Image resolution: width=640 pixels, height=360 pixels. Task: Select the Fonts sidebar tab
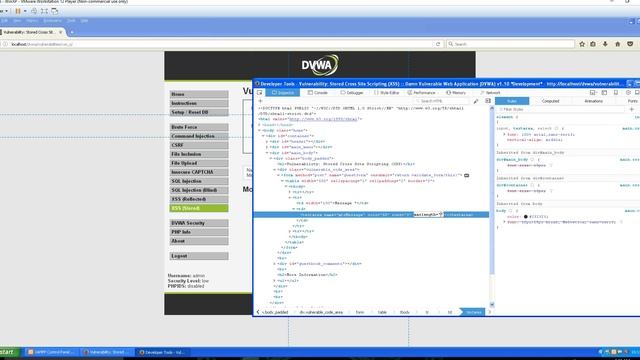(632, 101)
